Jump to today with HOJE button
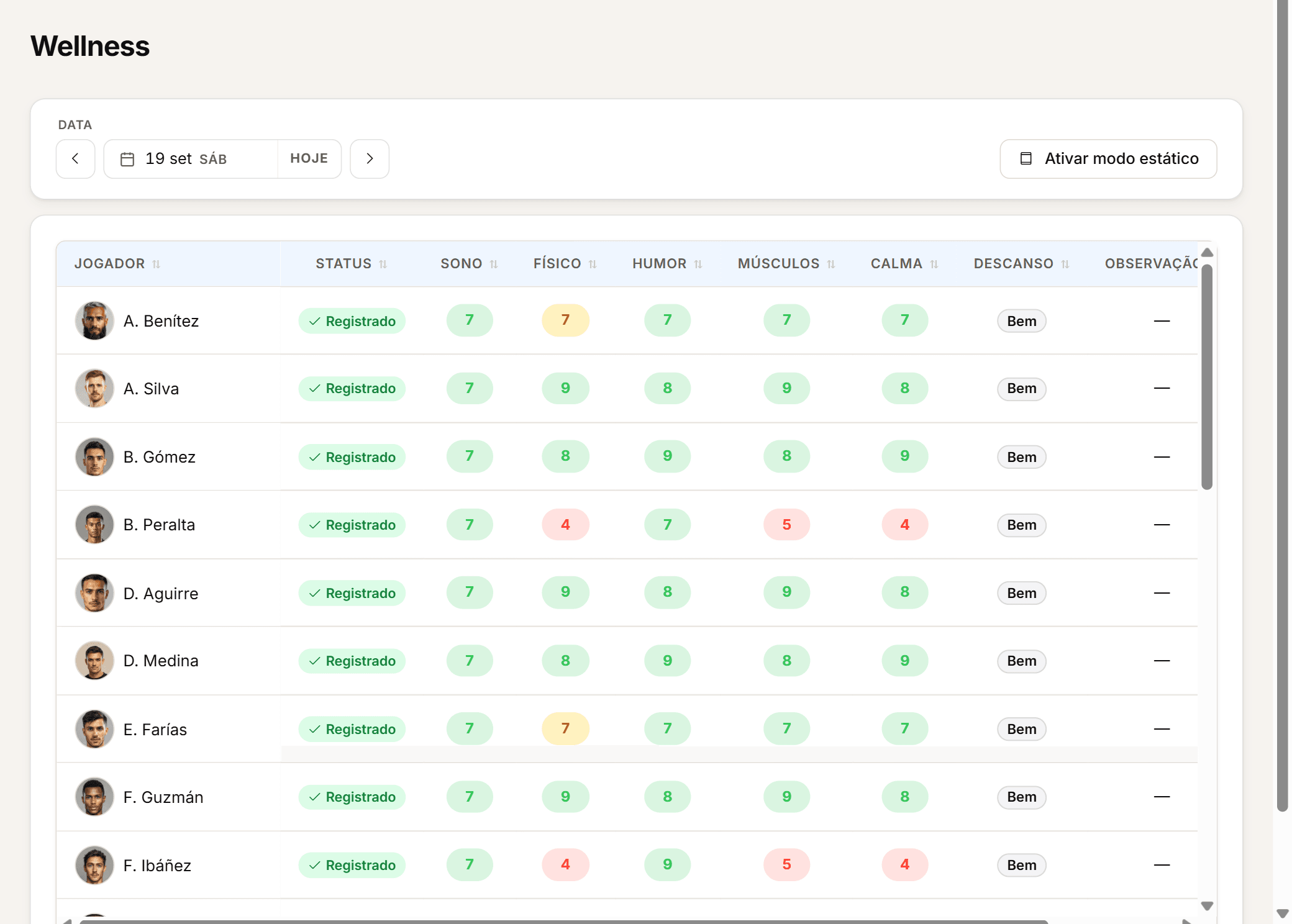Viewport: 1292px width, 924px height. coord(309,159)
